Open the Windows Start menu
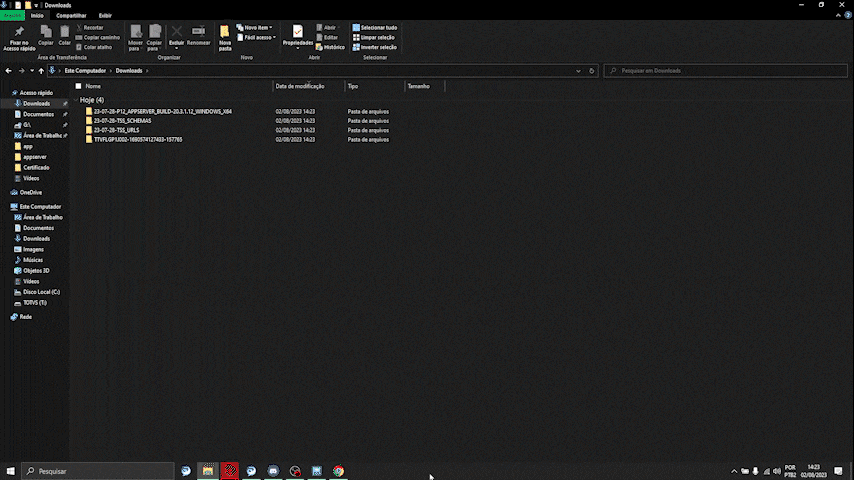This screenshot has width=854, height=480. pyautogui.click(x=10, y=471)
